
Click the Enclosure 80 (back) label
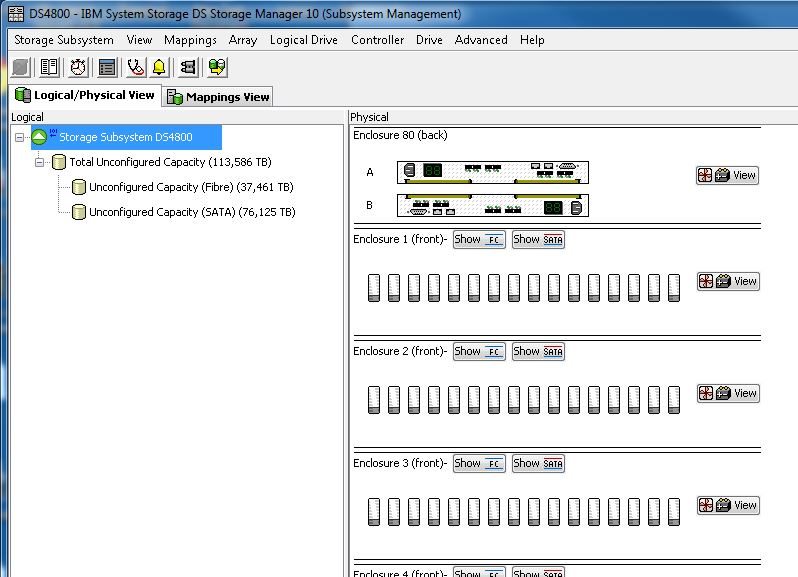(x=401, y=135)
